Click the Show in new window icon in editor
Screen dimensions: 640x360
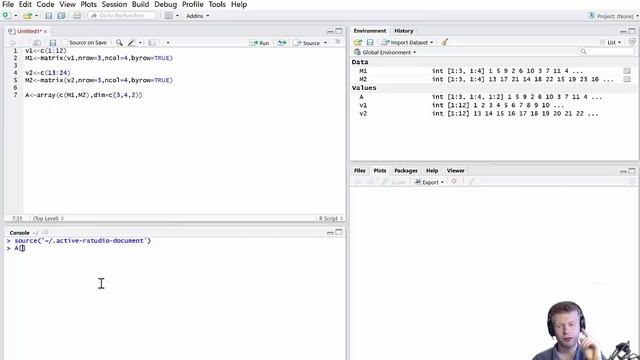pos(37,43)
